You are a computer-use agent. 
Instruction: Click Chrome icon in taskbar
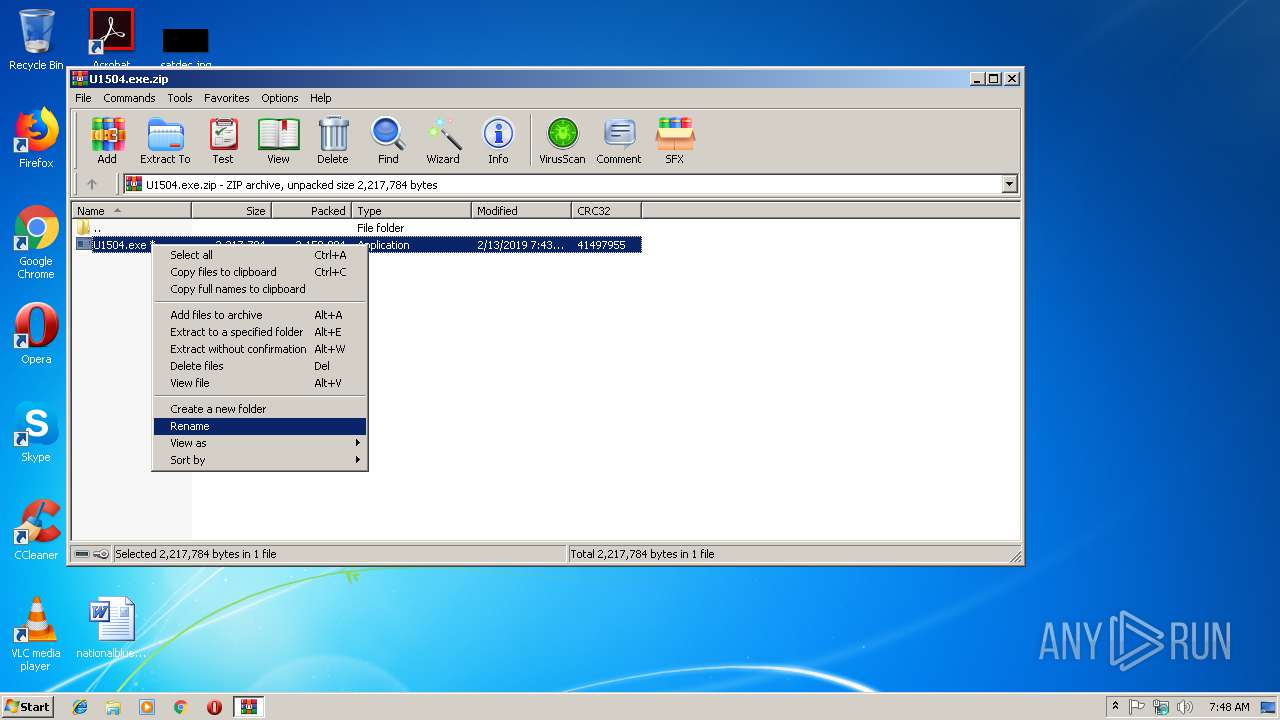[x=181, y=707]
